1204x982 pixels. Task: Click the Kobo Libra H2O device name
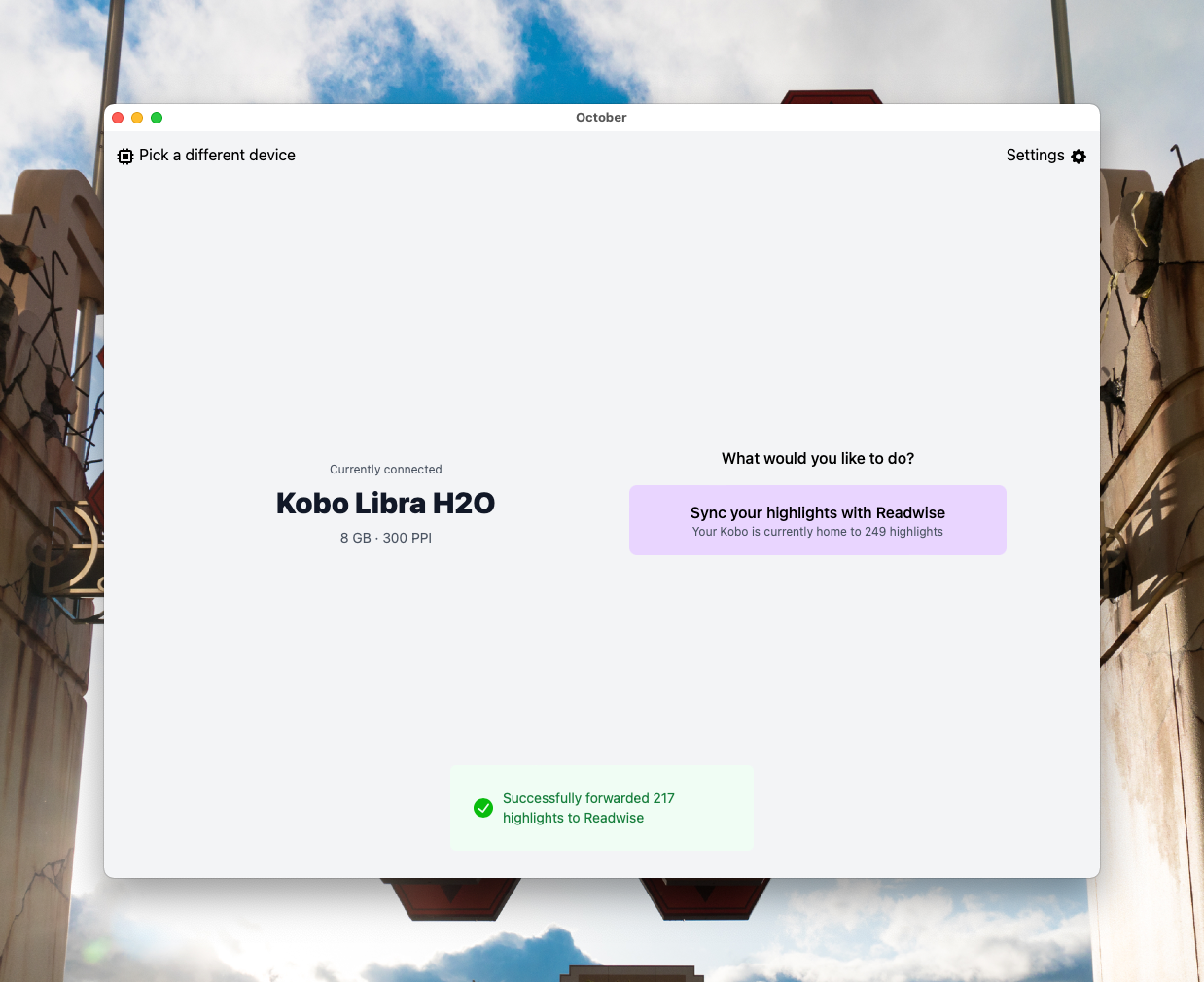click(386, 504)
